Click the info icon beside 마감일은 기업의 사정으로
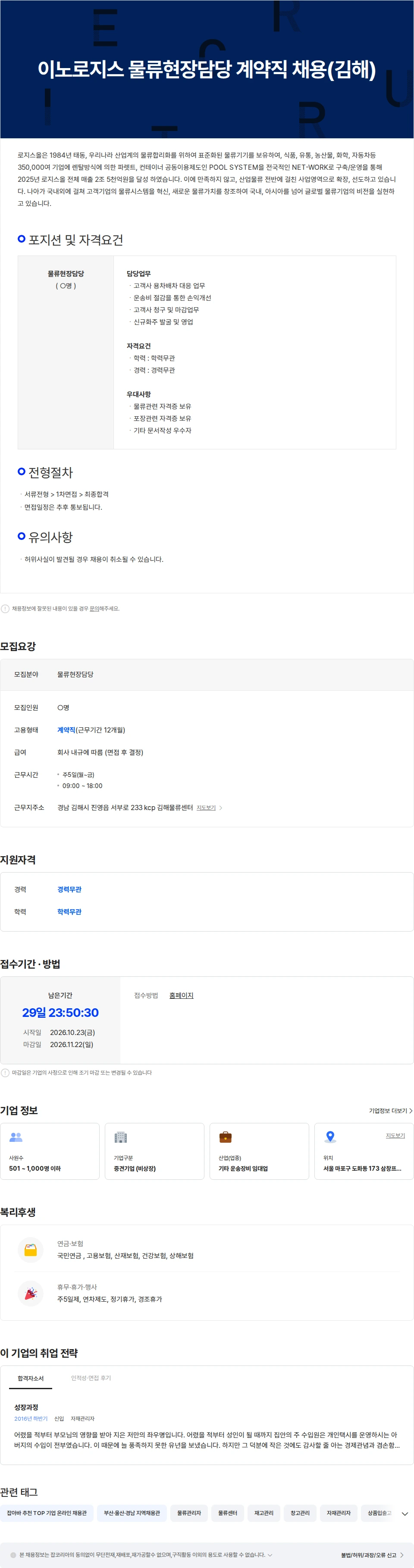The width and height of the screenshot is (414, 1568). [5, 1072]
